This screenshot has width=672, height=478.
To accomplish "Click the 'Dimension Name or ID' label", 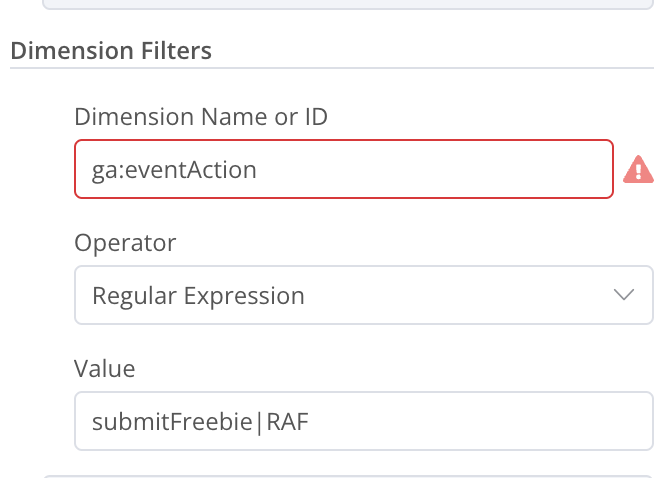I will click(x=201, y=117).
